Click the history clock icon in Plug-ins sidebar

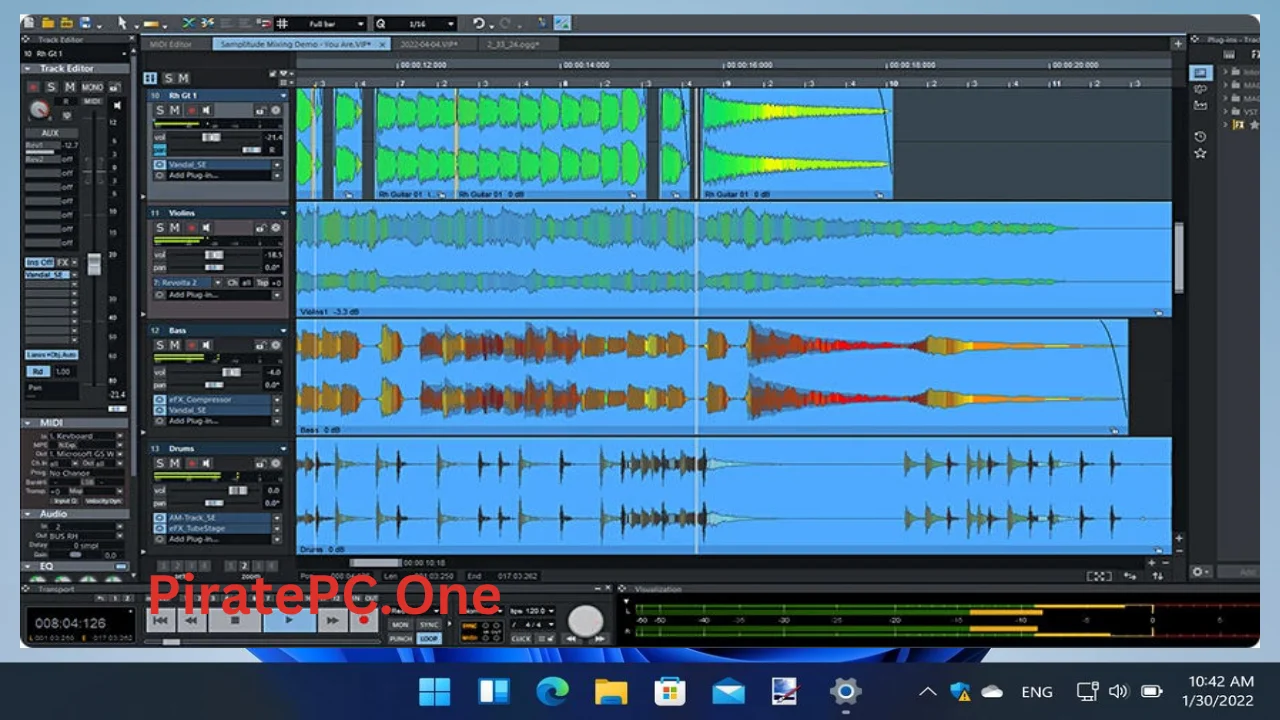point(1200,136)
